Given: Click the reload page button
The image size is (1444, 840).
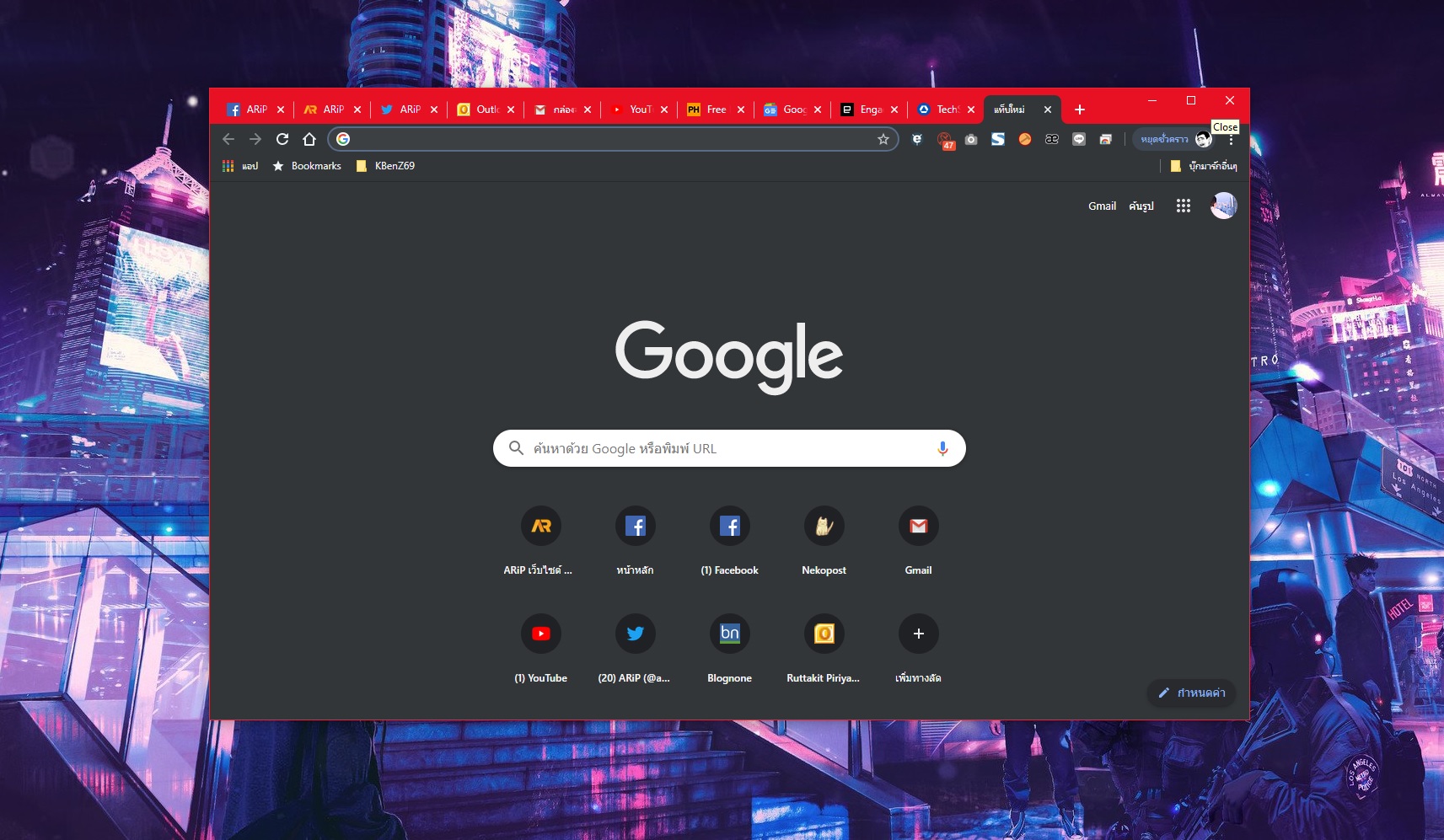Looking at the screenshot, I should (282, 139).
